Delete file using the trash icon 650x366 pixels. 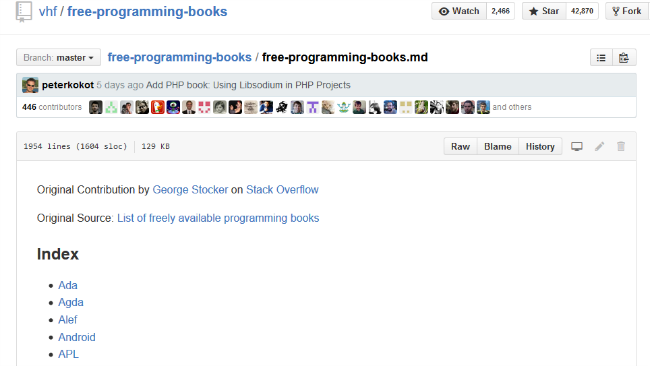pos(621,146)
